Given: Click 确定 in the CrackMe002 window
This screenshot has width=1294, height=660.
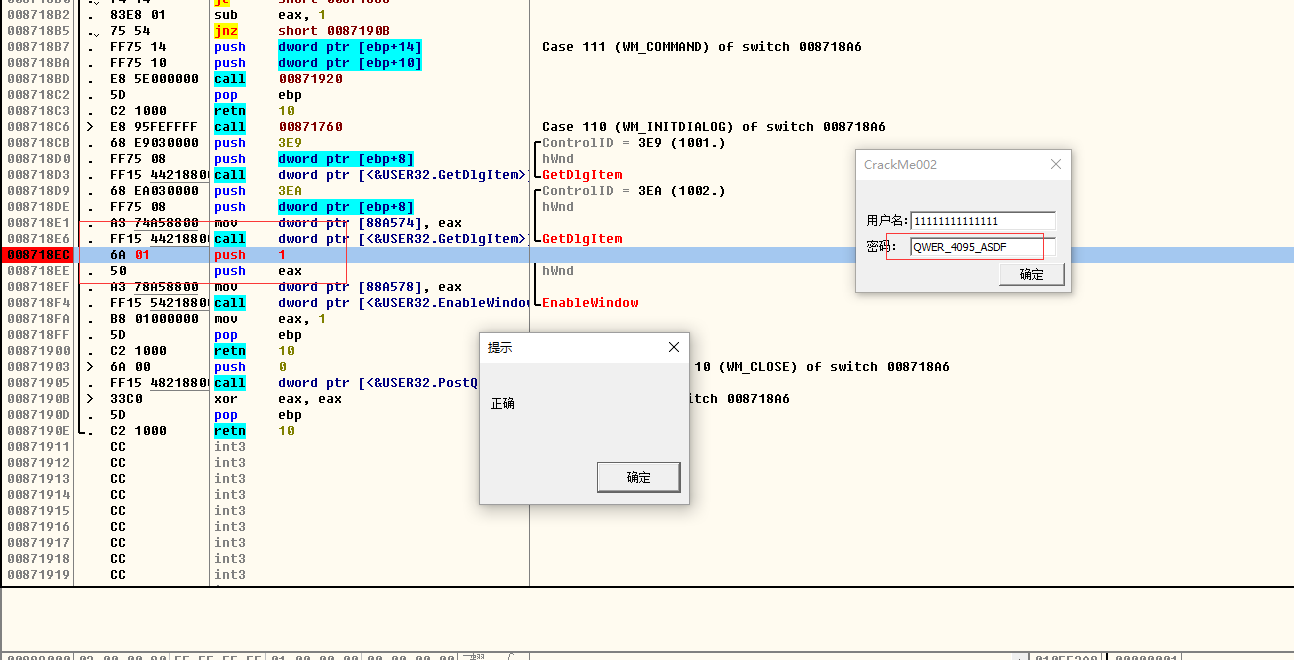Looking at the screenshot, I should (1031, 274).
